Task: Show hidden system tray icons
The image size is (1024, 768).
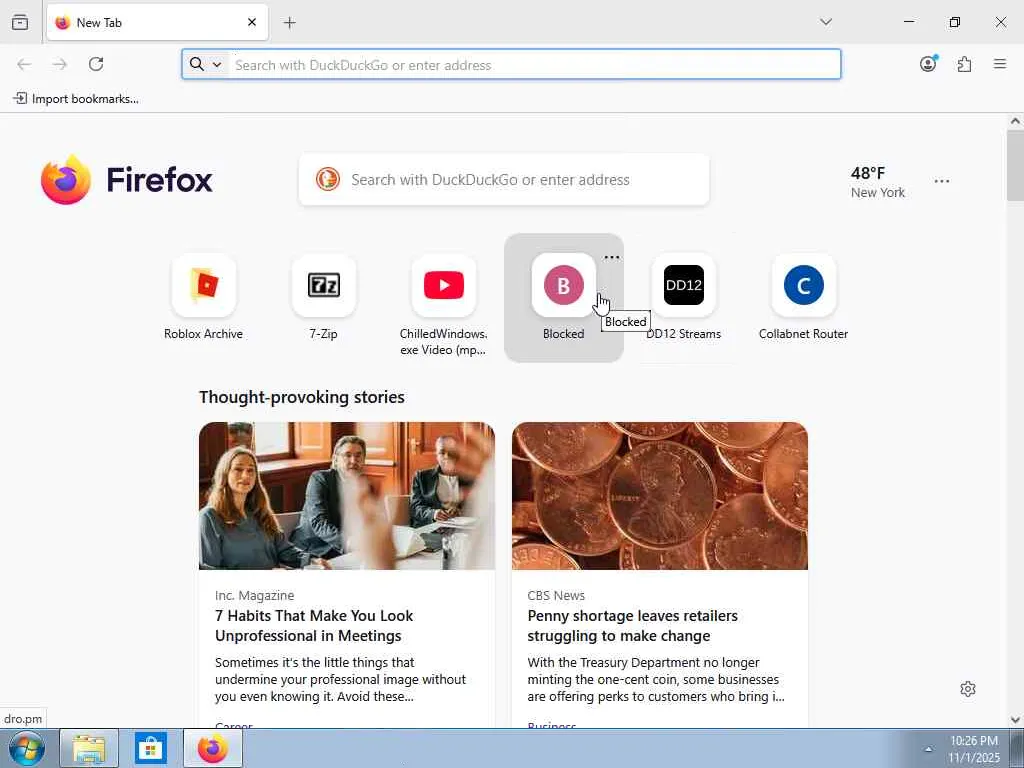Action: pyautogui.click(x=928, y=750)
